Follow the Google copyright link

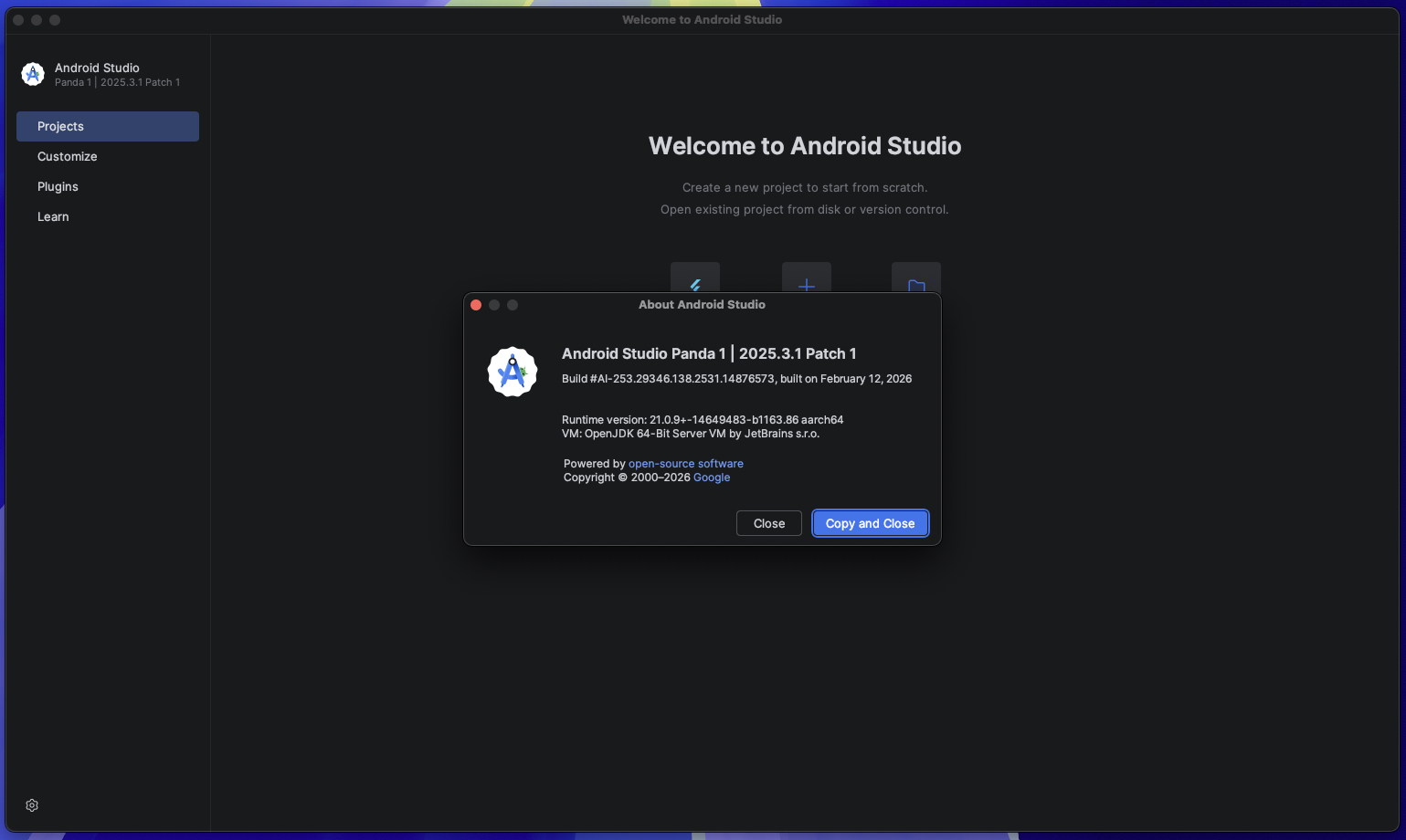pos(711,478)
